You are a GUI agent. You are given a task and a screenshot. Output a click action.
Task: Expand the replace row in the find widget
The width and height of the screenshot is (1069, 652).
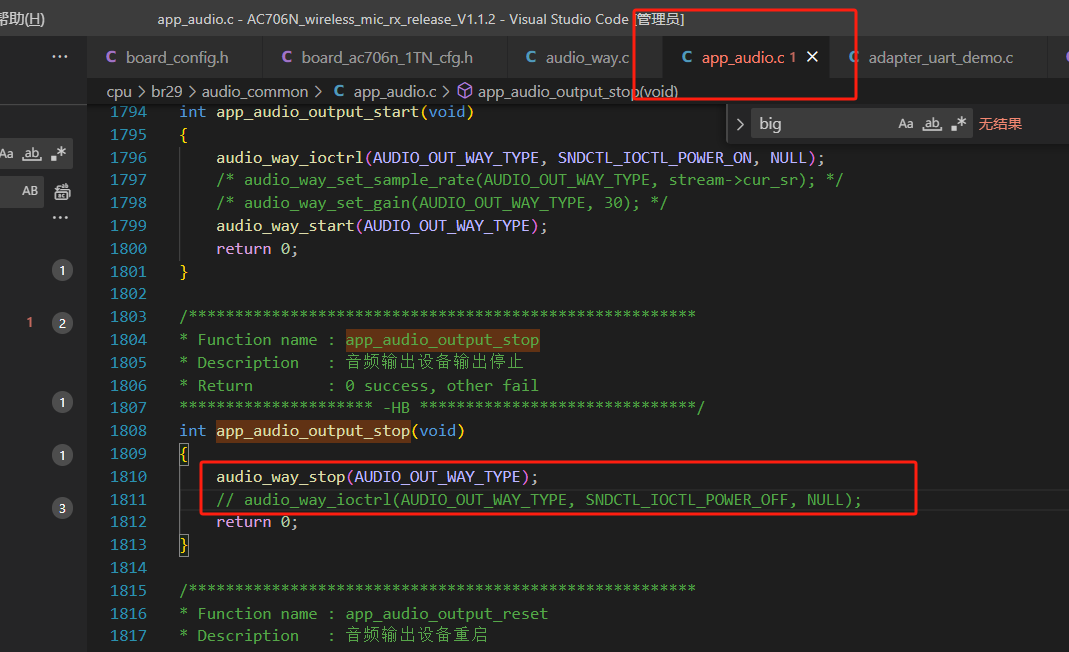(x=740, y=124)
